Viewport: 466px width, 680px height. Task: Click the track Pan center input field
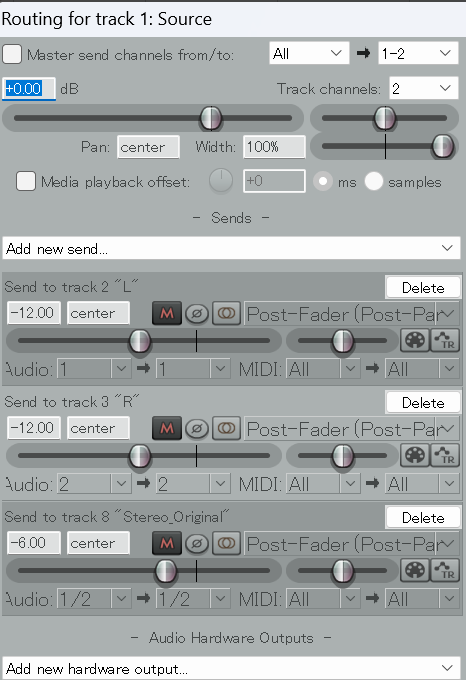(x=148, y=147)
